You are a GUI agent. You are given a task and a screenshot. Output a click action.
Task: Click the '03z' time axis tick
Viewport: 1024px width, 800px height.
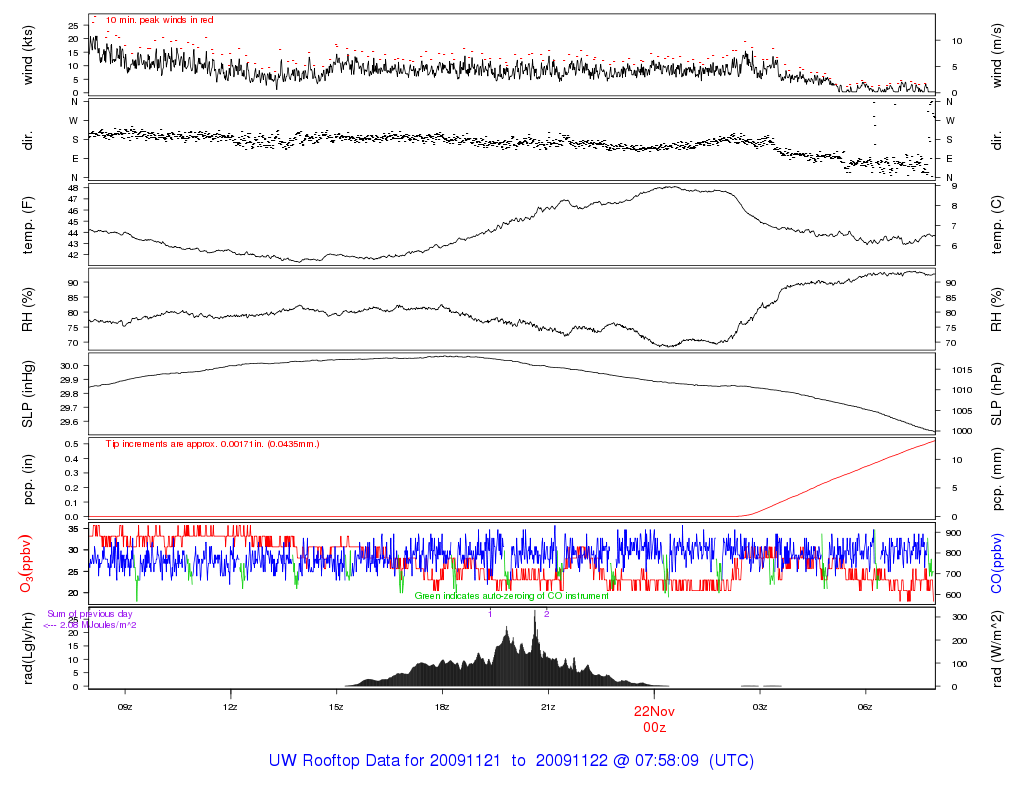tap(760, 707)
